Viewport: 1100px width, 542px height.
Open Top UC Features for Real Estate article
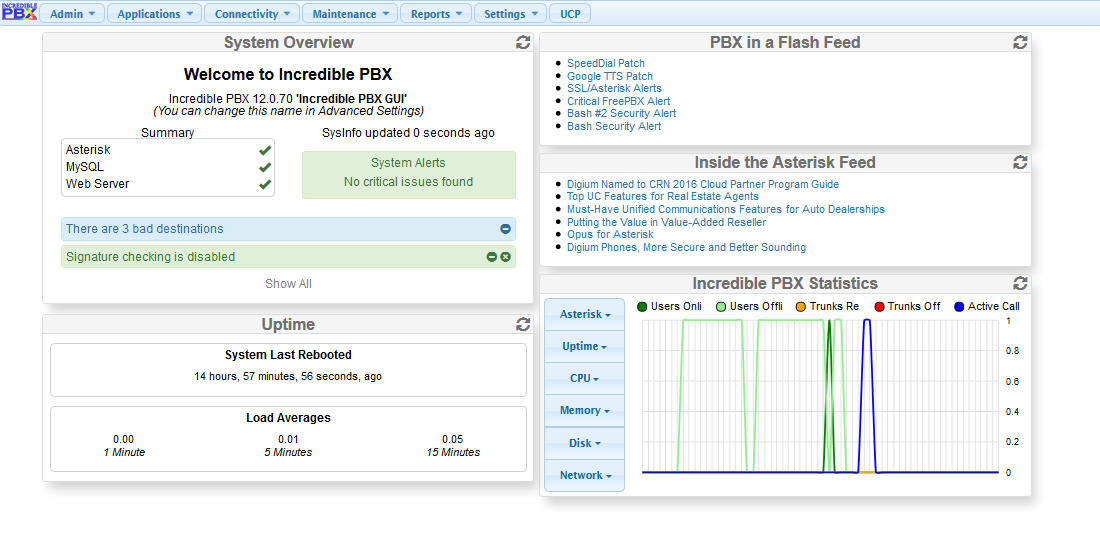(663, 197)
